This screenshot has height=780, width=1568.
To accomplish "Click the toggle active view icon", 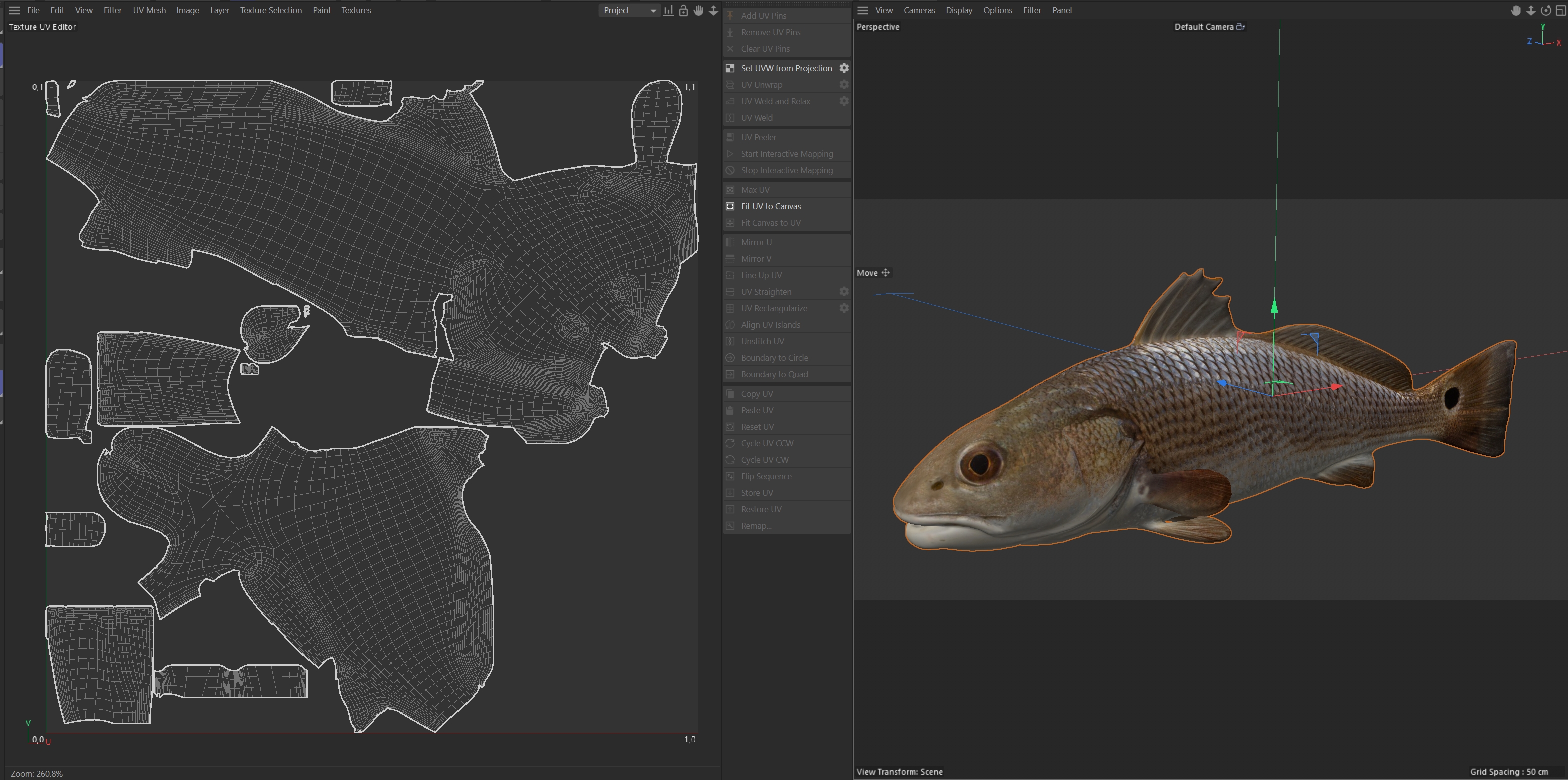I will coord(1560,10).
